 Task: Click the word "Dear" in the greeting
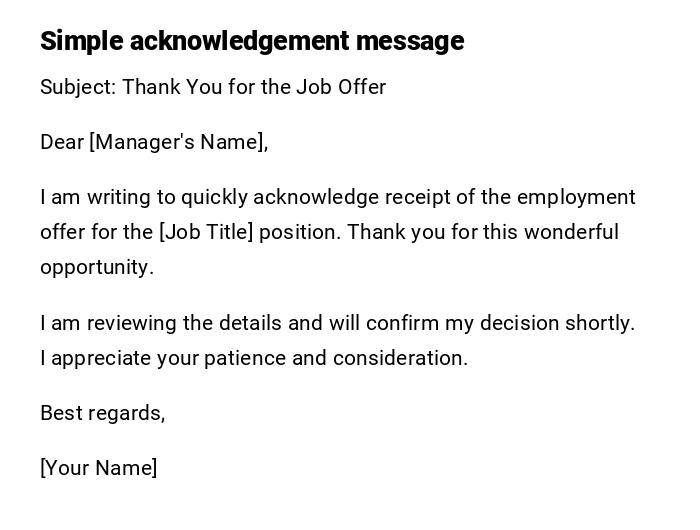click(x=62, y=142)
